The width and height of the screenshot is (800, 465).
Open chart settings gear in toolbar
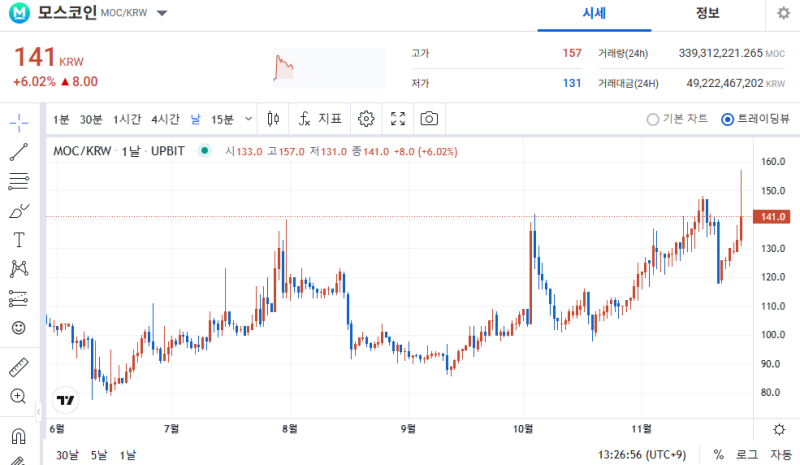(366, 119)
